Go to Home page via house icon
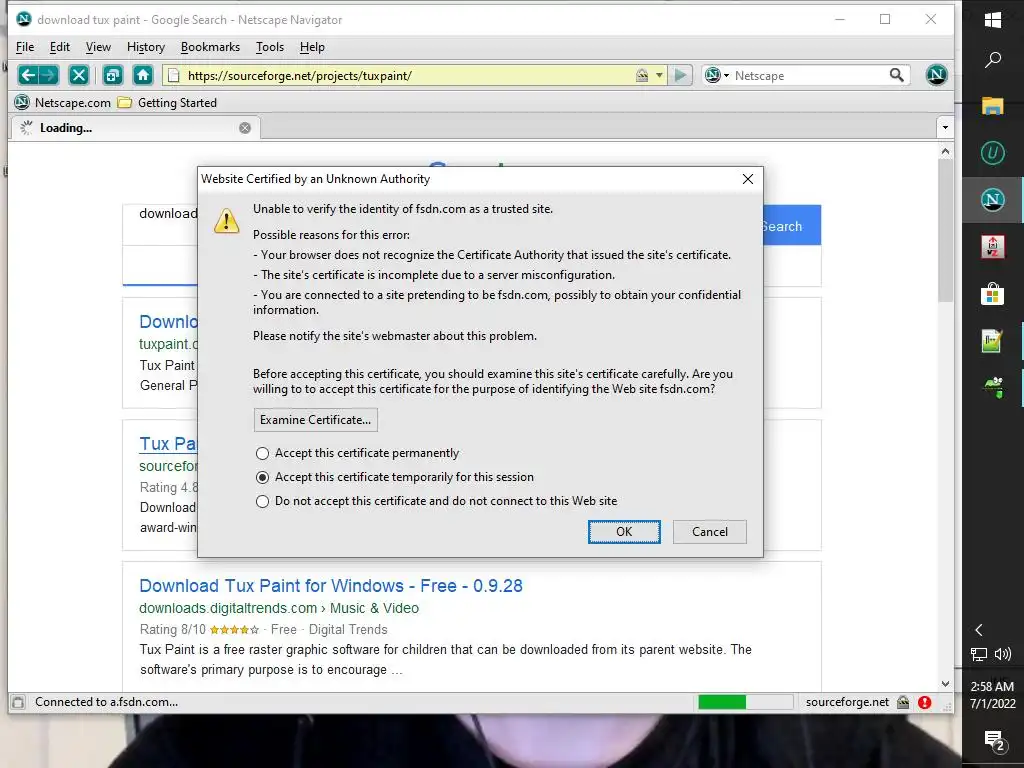 143,75
